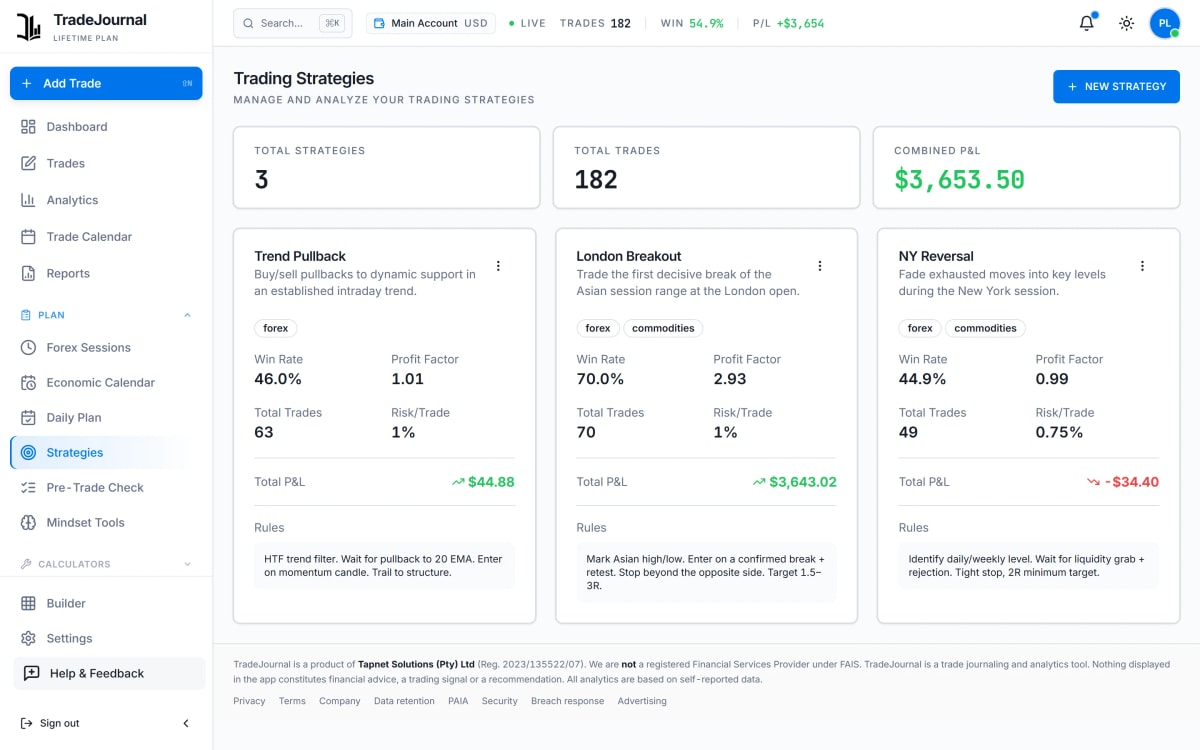Click commodities tag on NY Reversal card
Screen dimensions: 1200x750
point(986,328)
